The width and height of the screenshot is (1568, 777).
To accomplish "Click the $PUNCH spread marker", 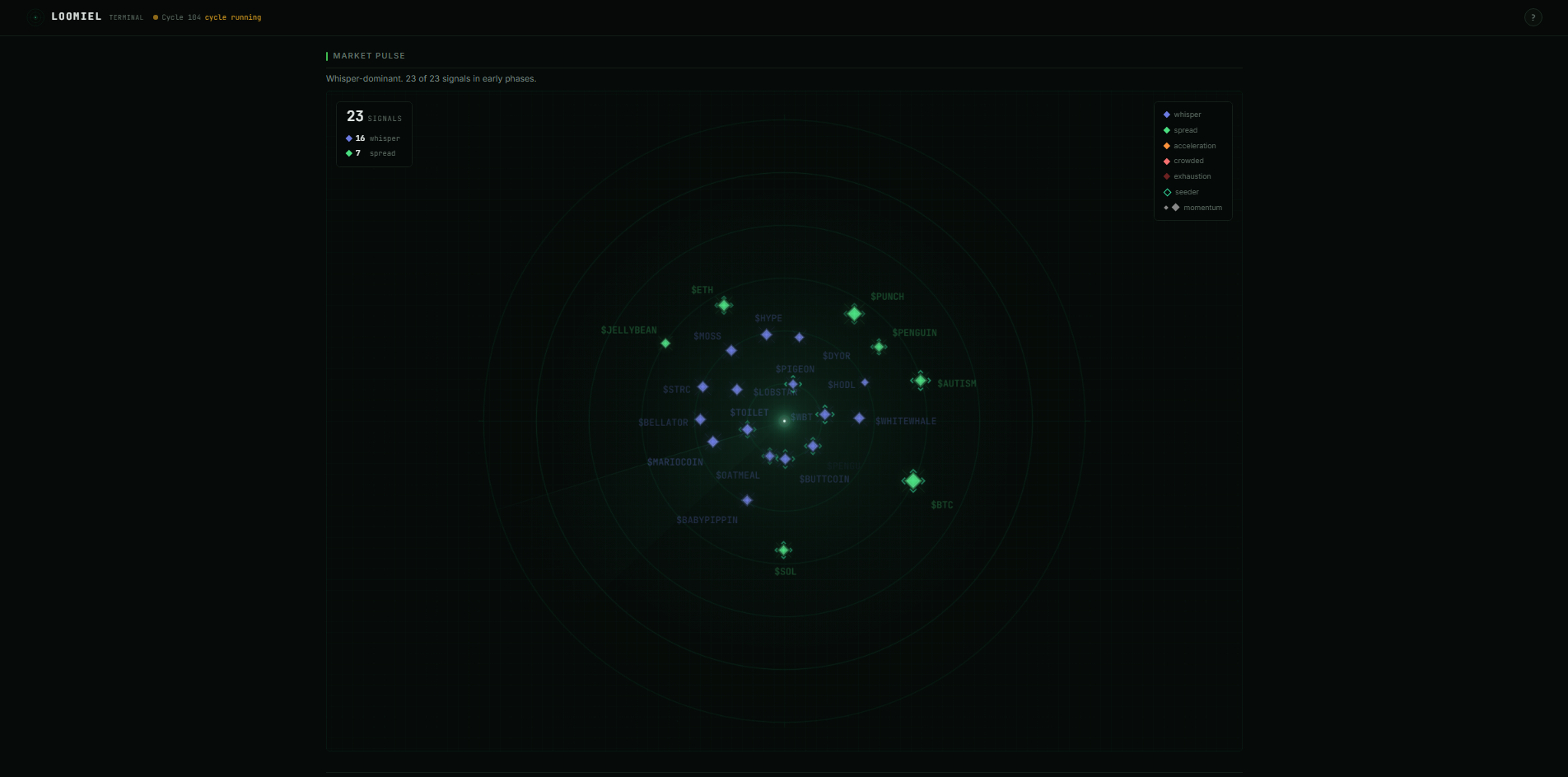I will (x=854, y=313).
